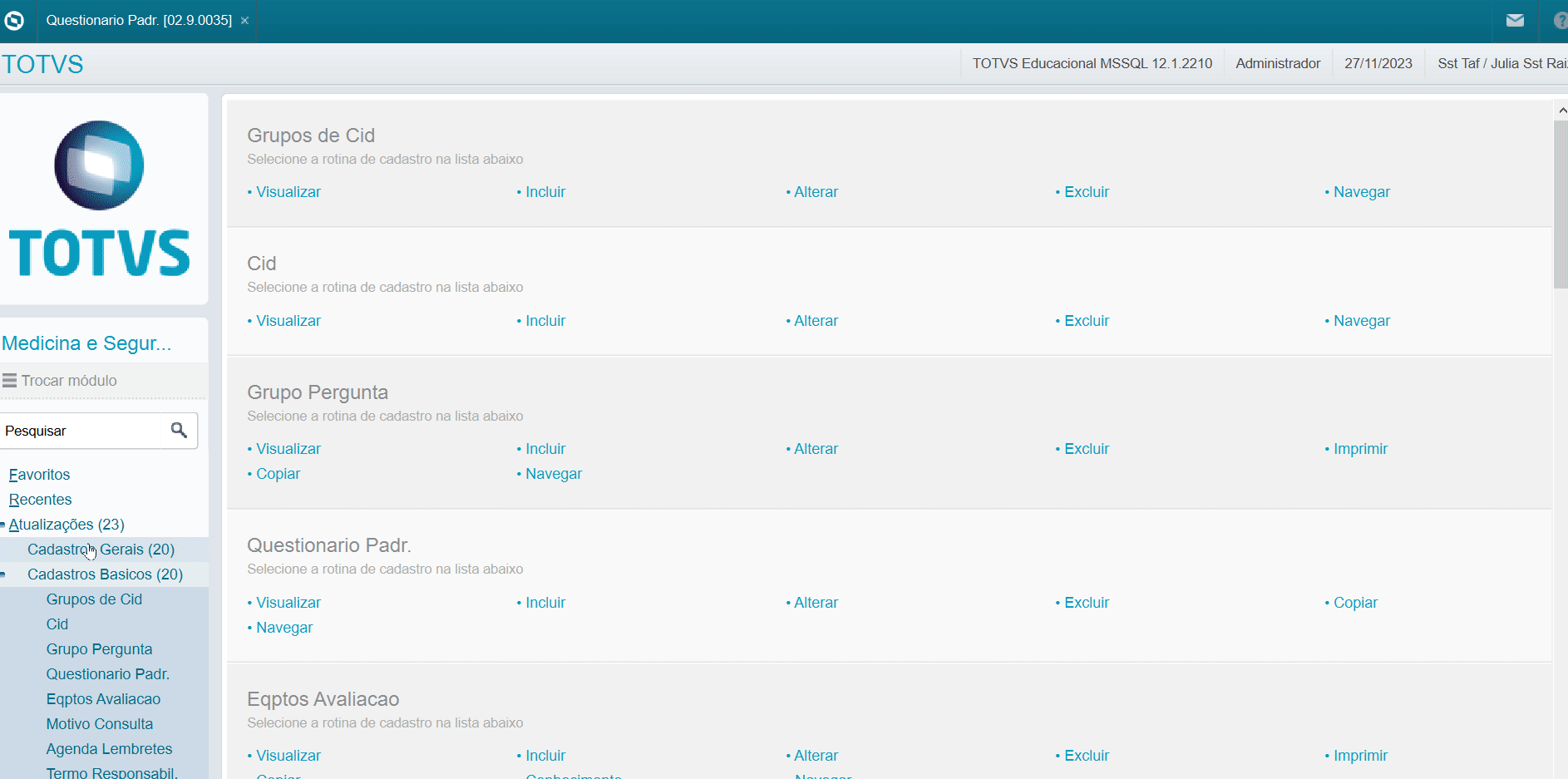1568x779 pixels.
Task: Click the scrollbar up arrow
Action: pyautogui.click(x=1561, y=110)
